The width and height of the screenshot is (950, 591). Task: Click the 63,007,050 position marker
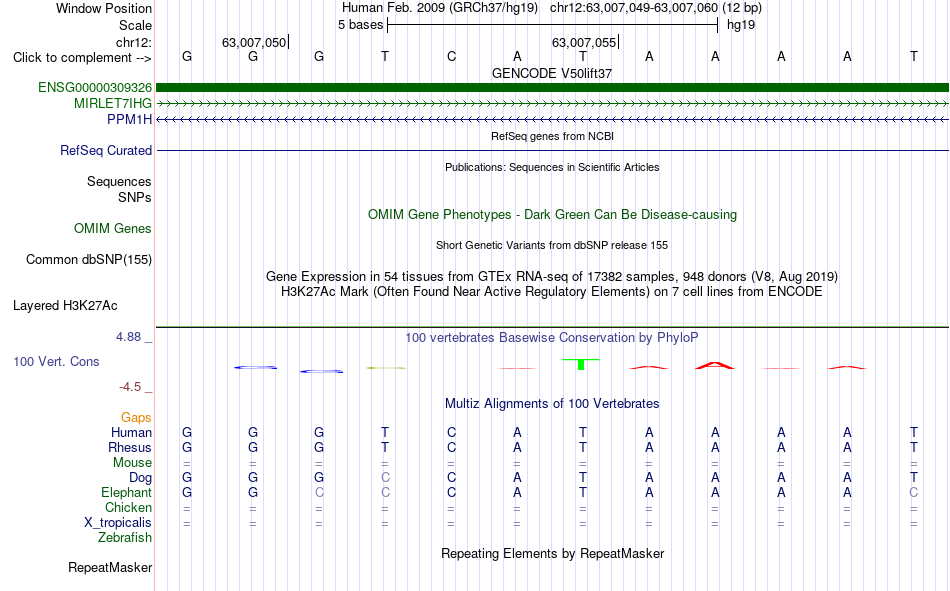[254, 42]
